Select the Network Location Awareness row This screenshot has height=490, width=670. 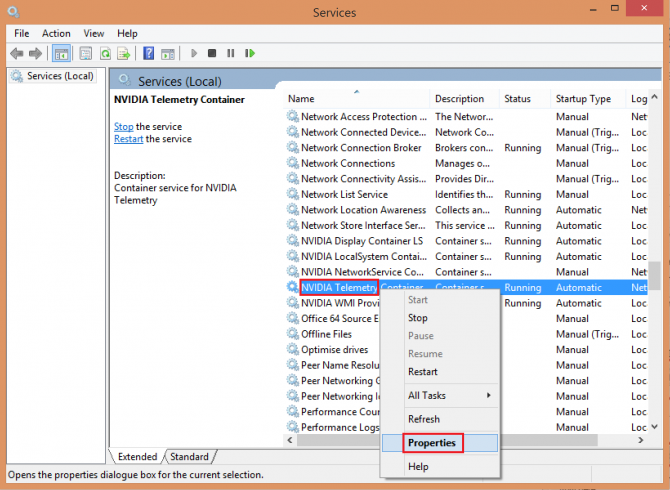tap(466, 210)
